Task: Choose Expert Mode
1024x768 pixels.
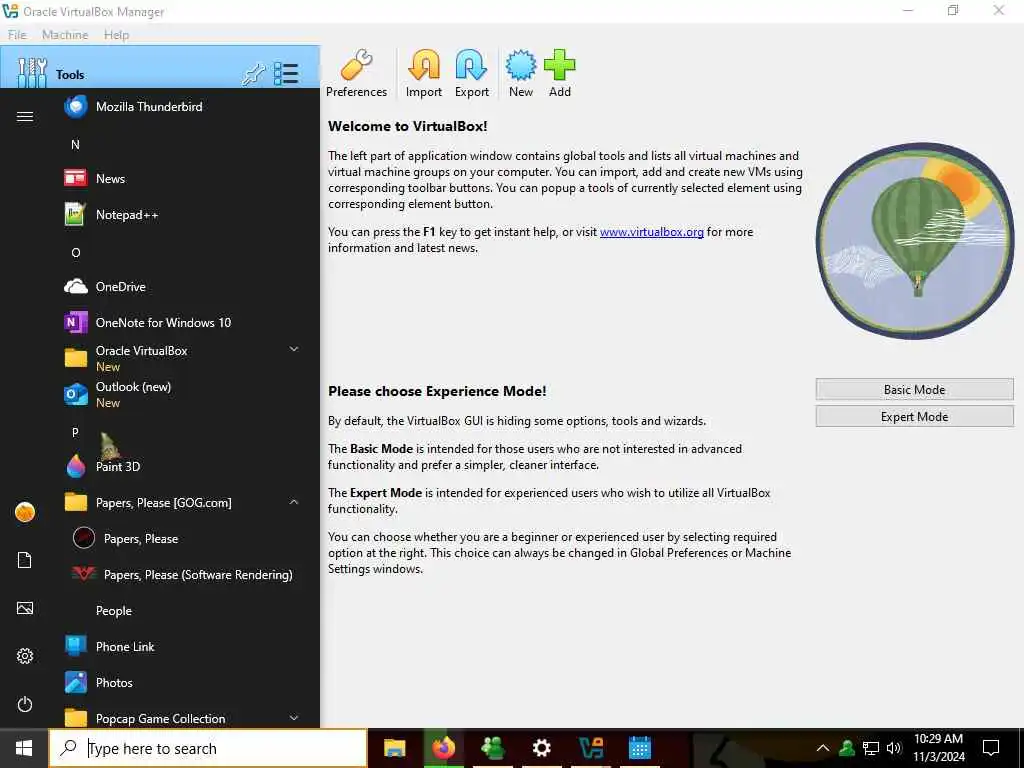Action: [x=914, y=416]
